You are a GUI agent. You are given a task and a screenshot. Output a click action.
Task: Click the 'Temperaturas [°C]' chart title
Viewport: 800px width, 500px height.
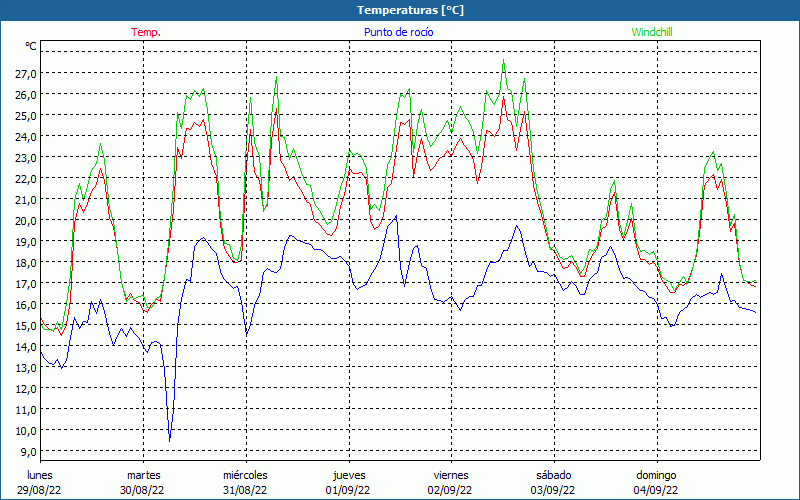tap(410, 10)
